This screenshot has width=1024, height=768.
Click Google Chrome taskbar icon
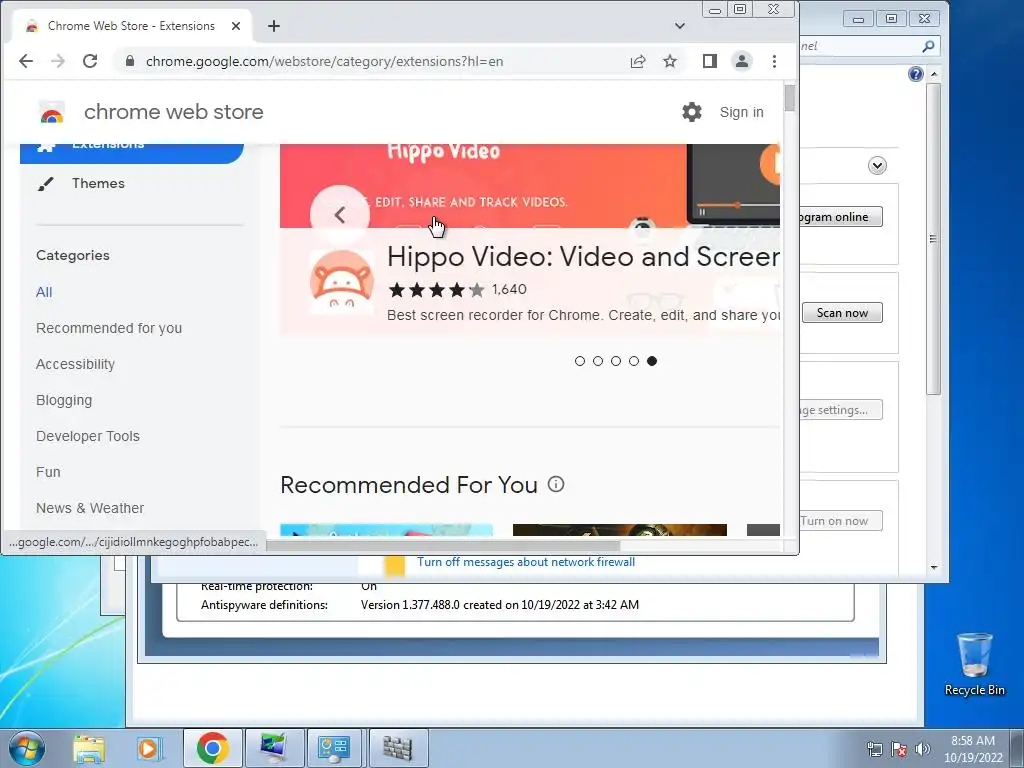tap(212, 748)
